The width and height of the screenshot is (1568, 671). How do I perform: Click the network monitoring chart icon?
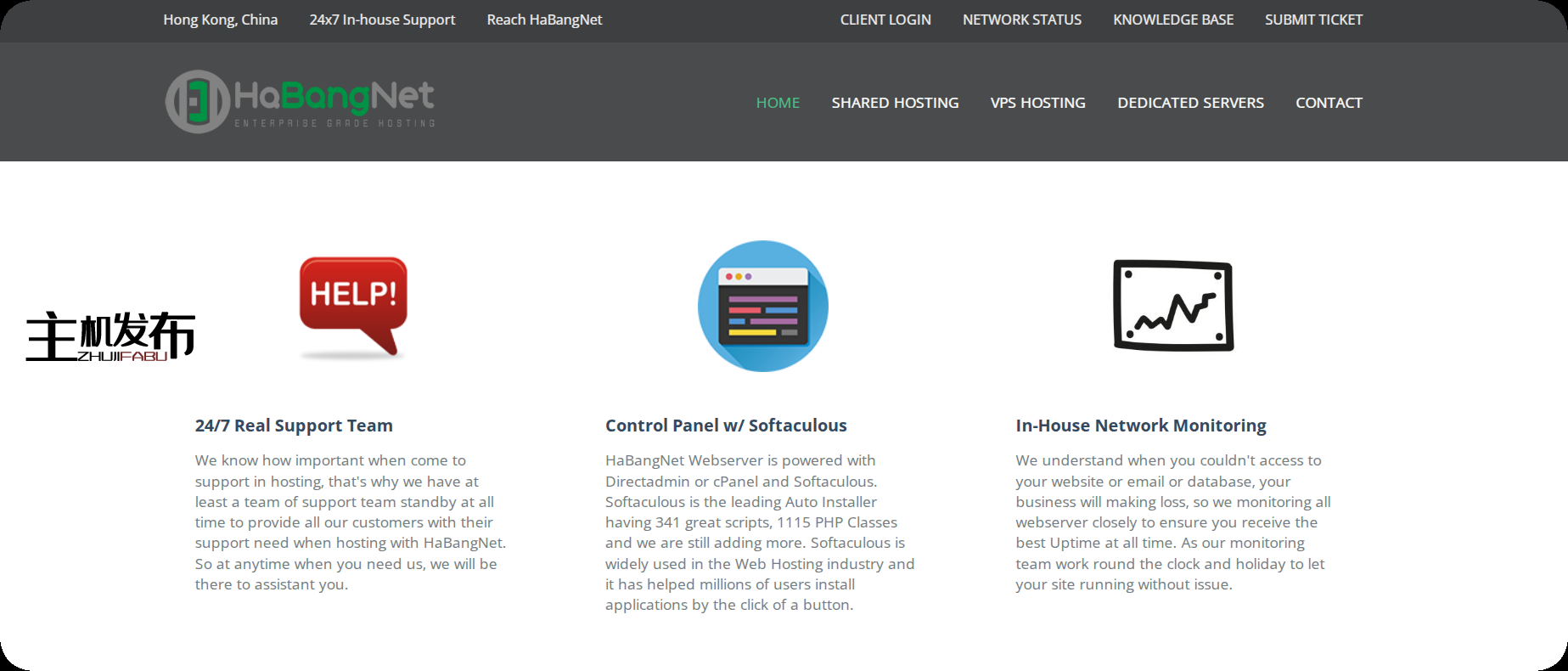[1172, 306]
